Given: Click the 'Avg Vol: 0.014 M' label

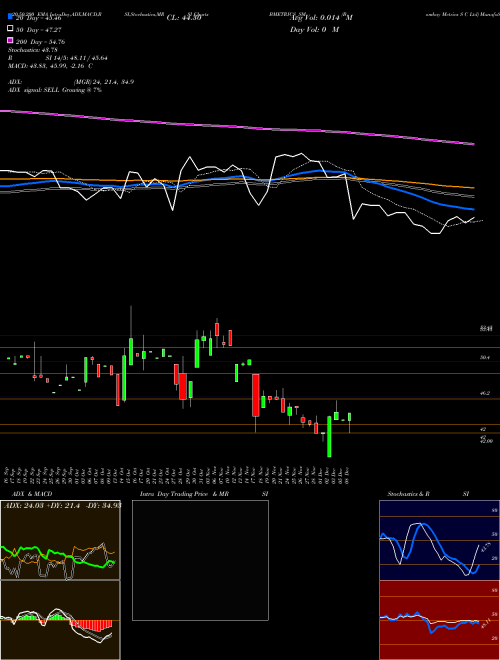Looking at the screenshot, I should coord(321,18).
